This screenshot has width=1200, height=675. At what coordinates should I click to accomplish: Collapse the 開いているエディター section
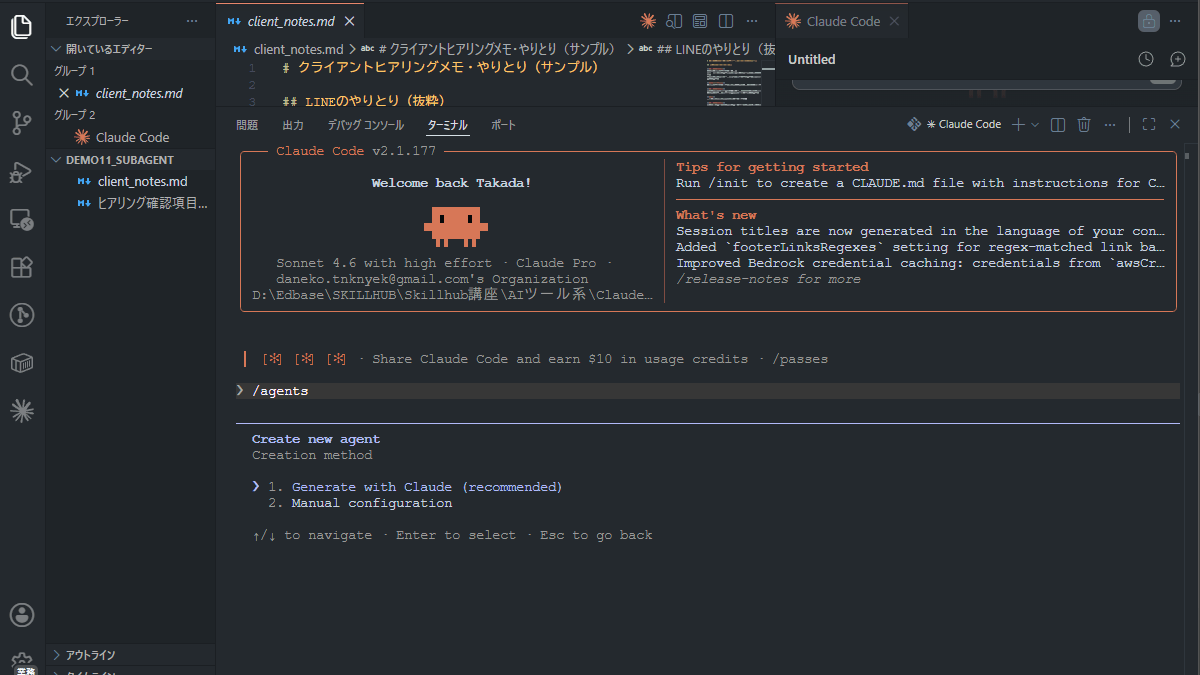coord(130,49)
